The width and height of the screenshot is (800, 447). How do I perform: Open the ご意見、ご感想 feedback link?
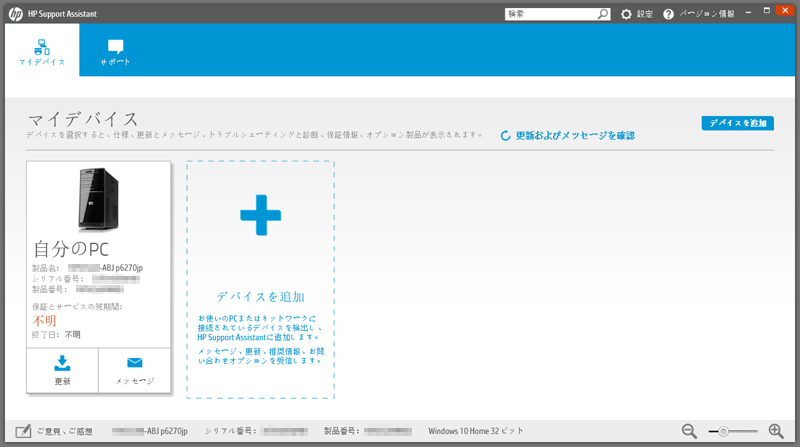click(x=64, y=431)
